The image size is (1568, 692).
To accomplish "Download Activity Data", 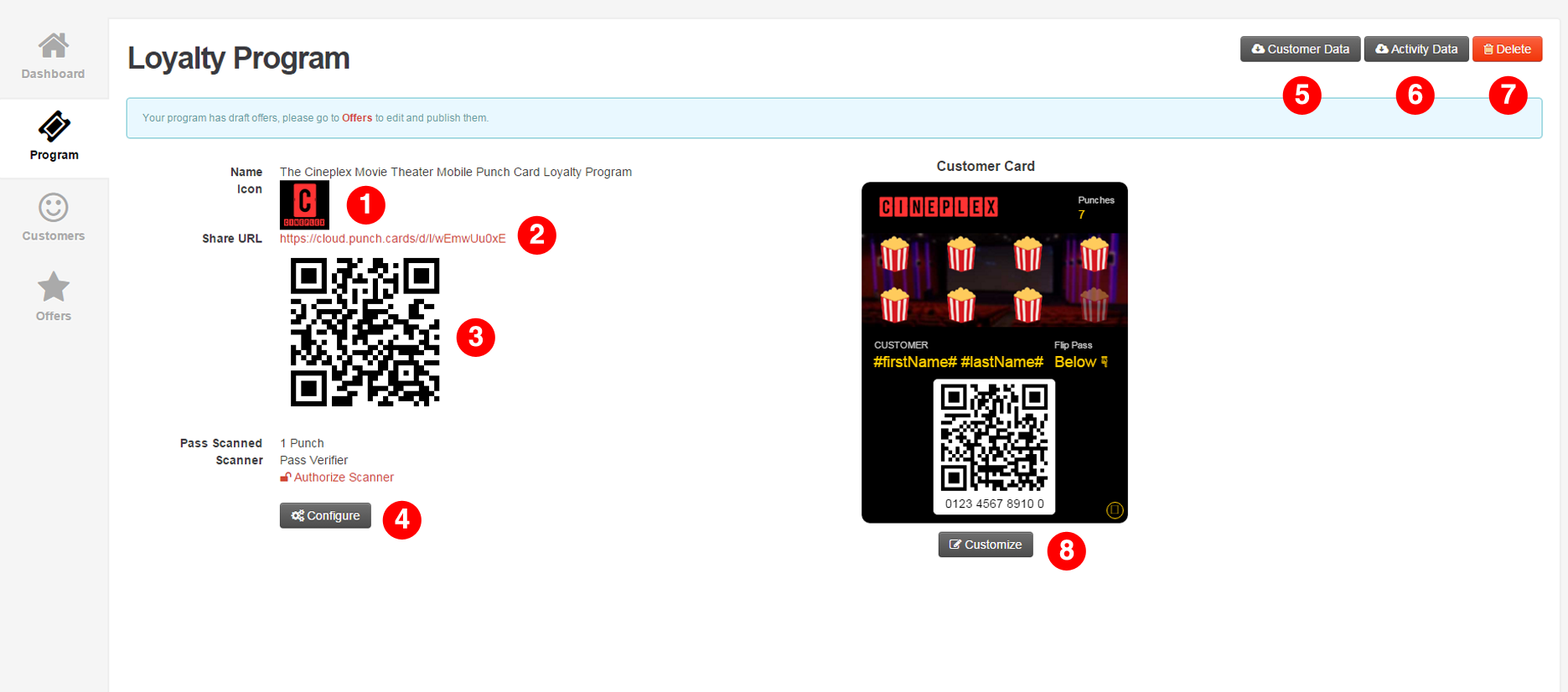I will tap(1416, 49).
